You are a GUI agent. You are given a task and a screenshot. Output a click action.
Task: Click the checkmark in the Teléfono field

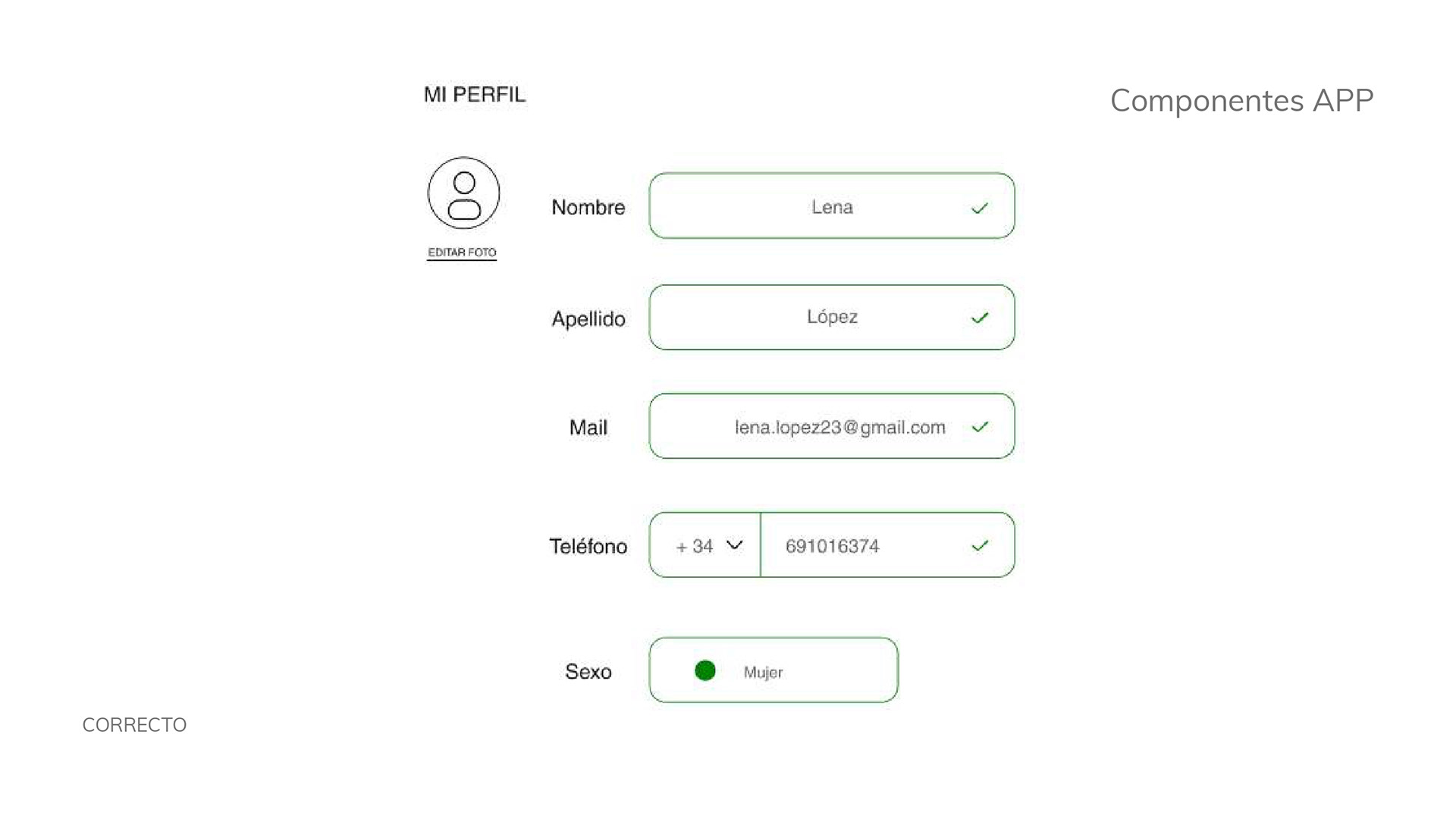tap(980, 545)
